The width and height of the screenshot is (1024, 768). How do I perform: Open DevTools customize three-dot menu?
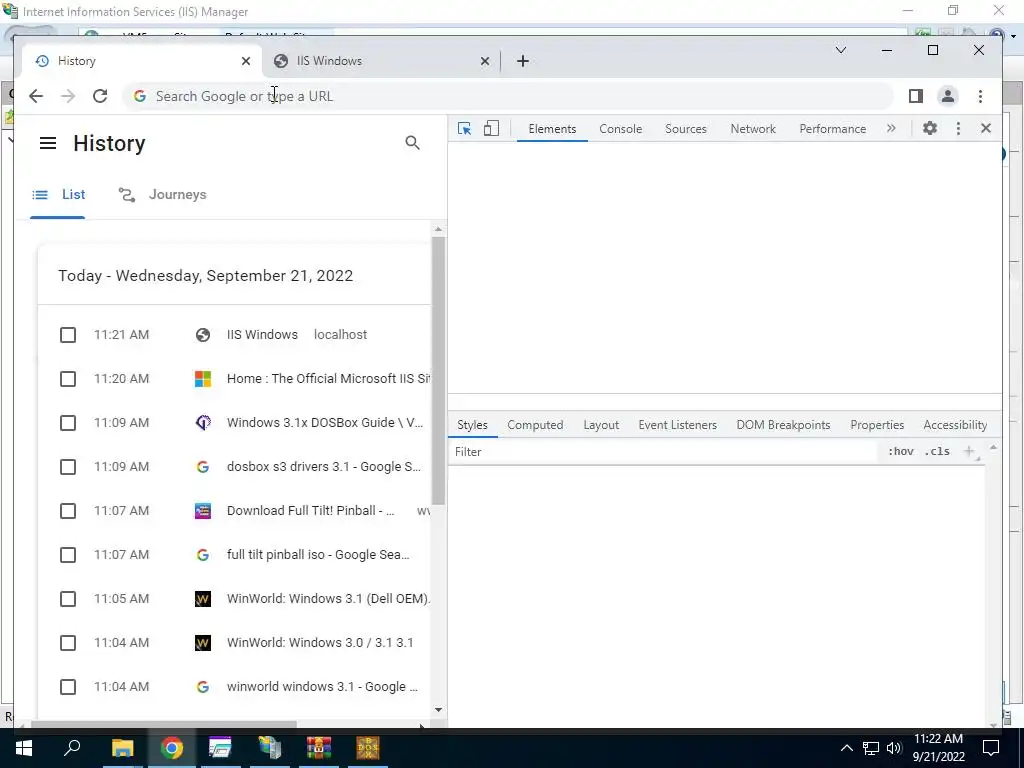pyautogui.click(x=958, y=129)
